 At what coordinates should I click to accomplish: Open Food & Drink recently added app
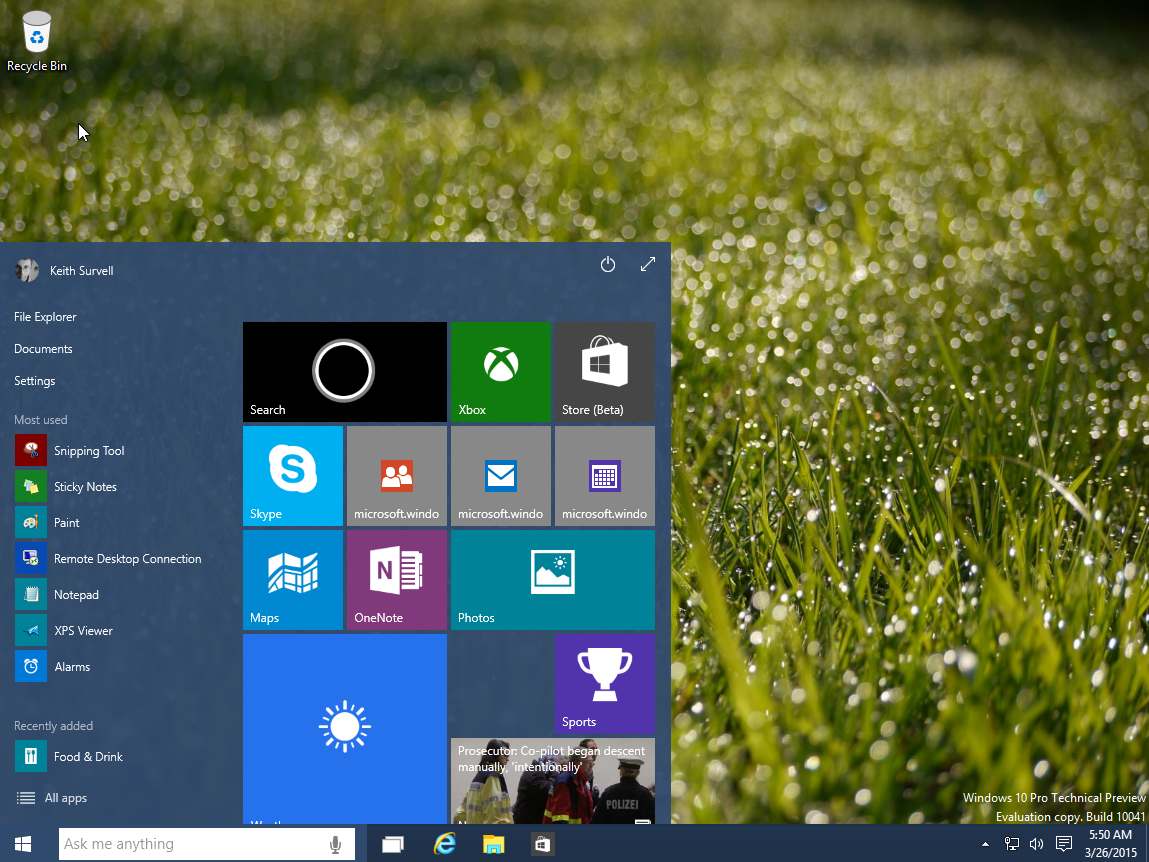(69, 756)
